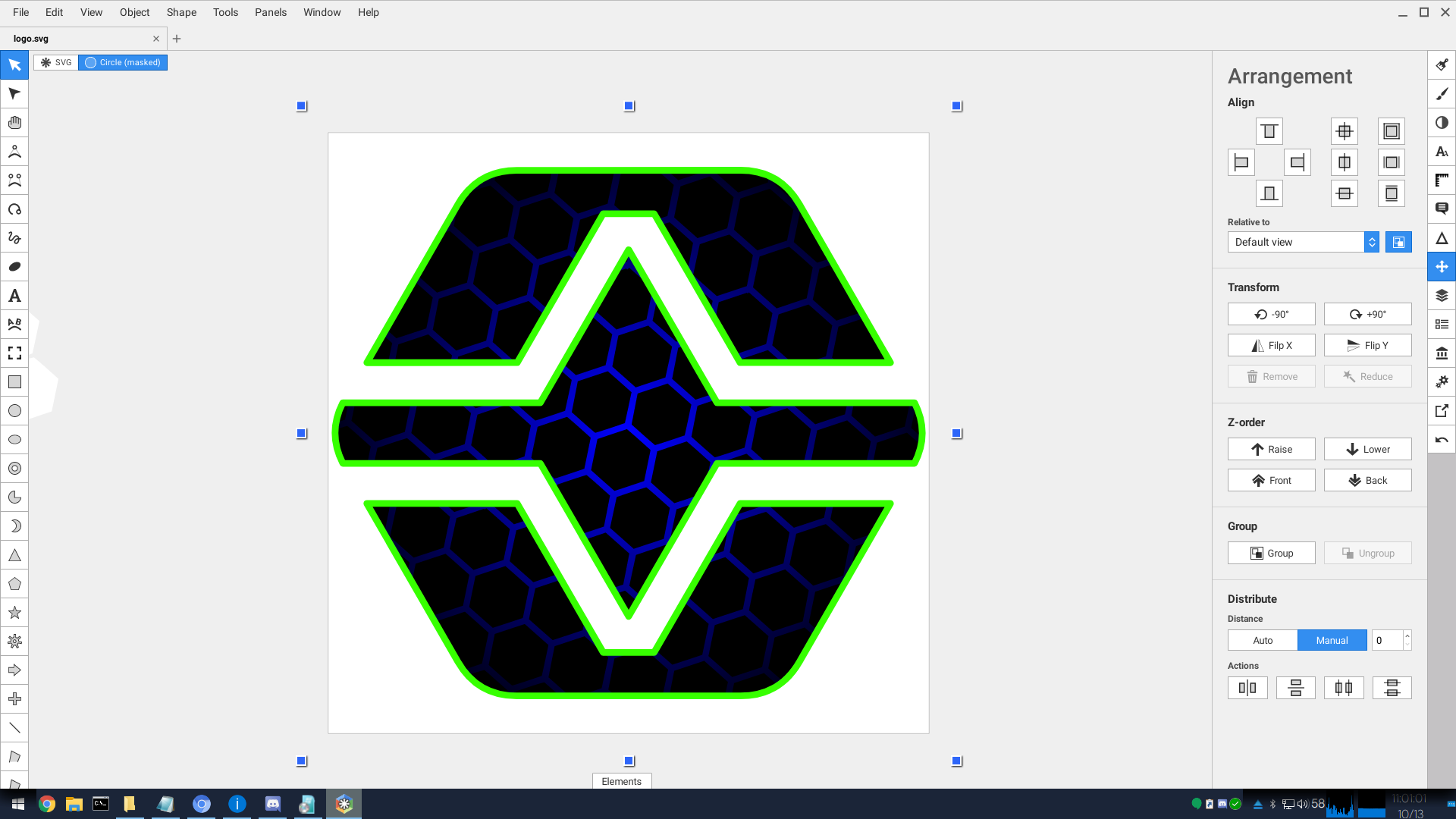Image resolution: width=1456 pixels, height=819 pixels.
Task: Expand the Elements panel at bottom
Action: pos(621,781)
